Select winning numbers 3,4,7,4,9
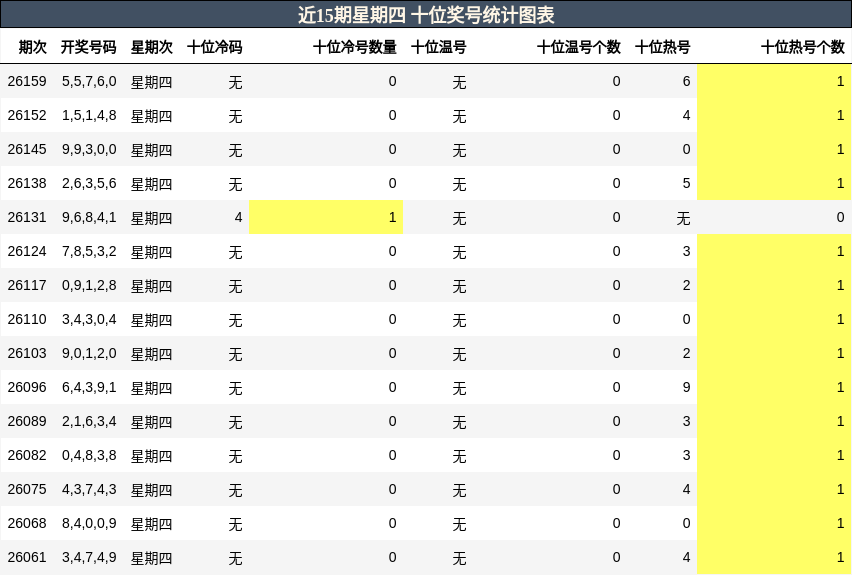 point(89,557)
